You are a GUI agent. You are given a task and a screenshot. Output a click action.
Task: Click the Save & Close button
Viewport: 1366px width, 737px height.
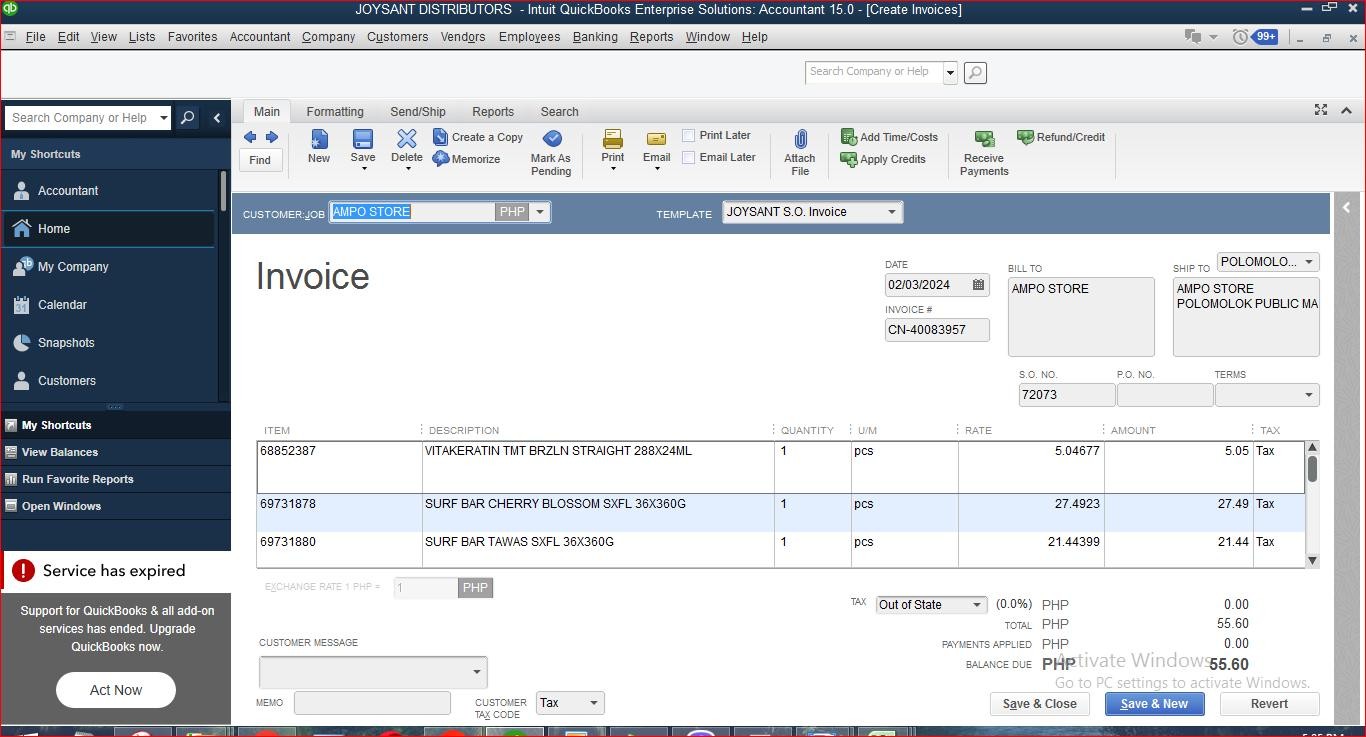[1040, 704]
